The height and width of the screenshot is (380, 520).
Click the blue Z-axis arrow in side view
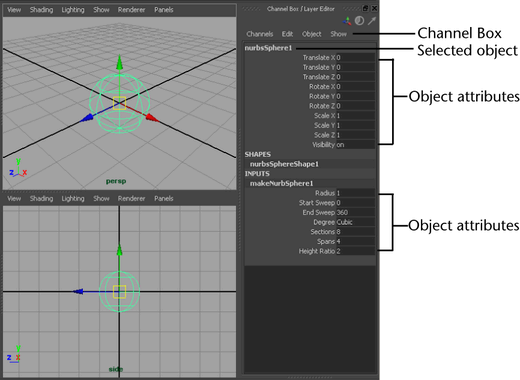click(x=78, y=291)
